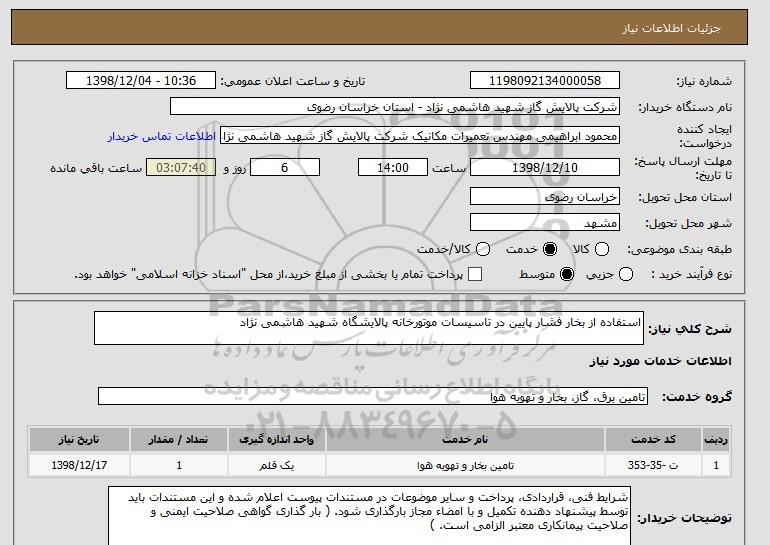Click the خراسان رضوی delivery province field
770x545 pixels.
tap(545, 196)
